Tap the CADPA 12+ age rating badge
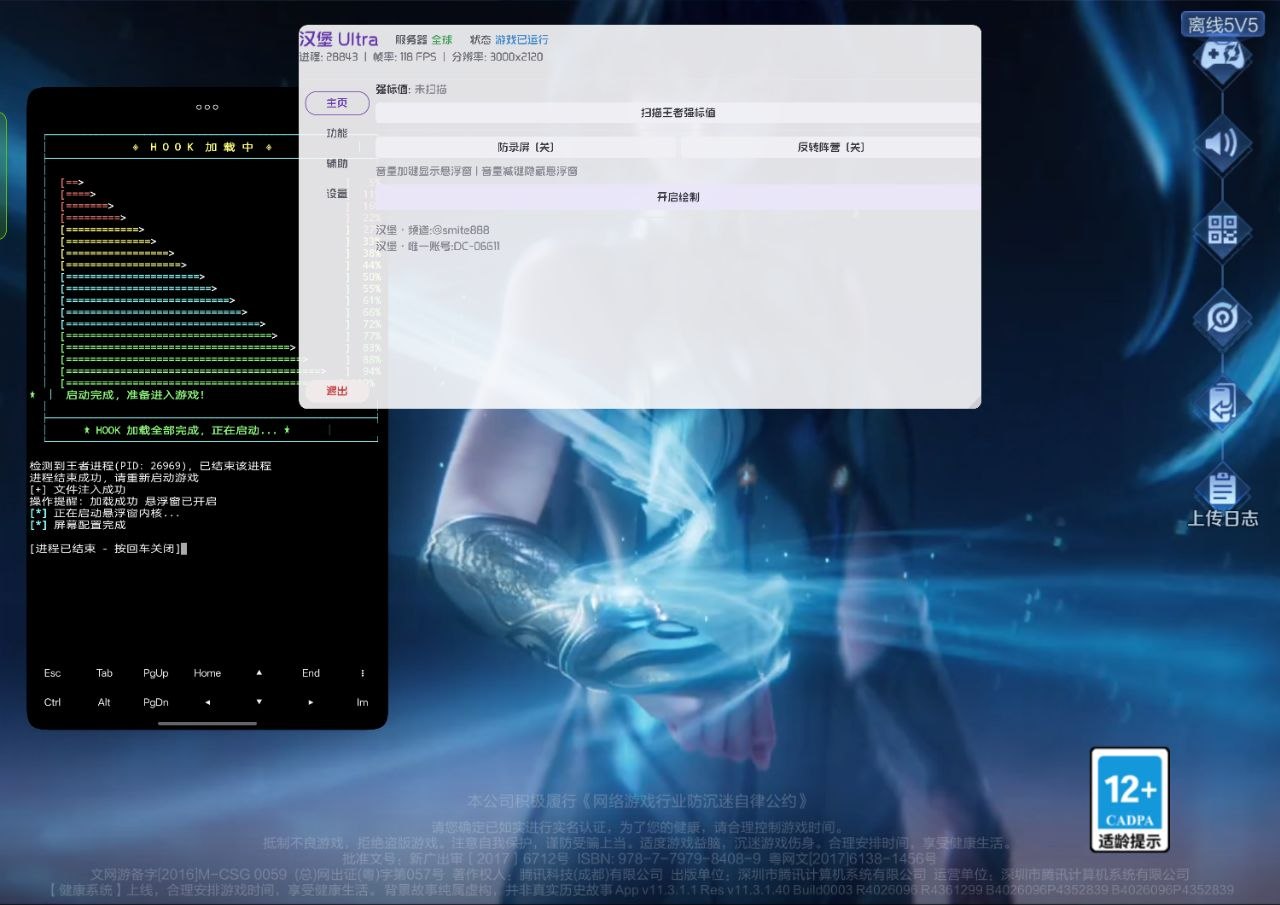The height and width of the screenshot is (905, 1280). (1130, 800)
